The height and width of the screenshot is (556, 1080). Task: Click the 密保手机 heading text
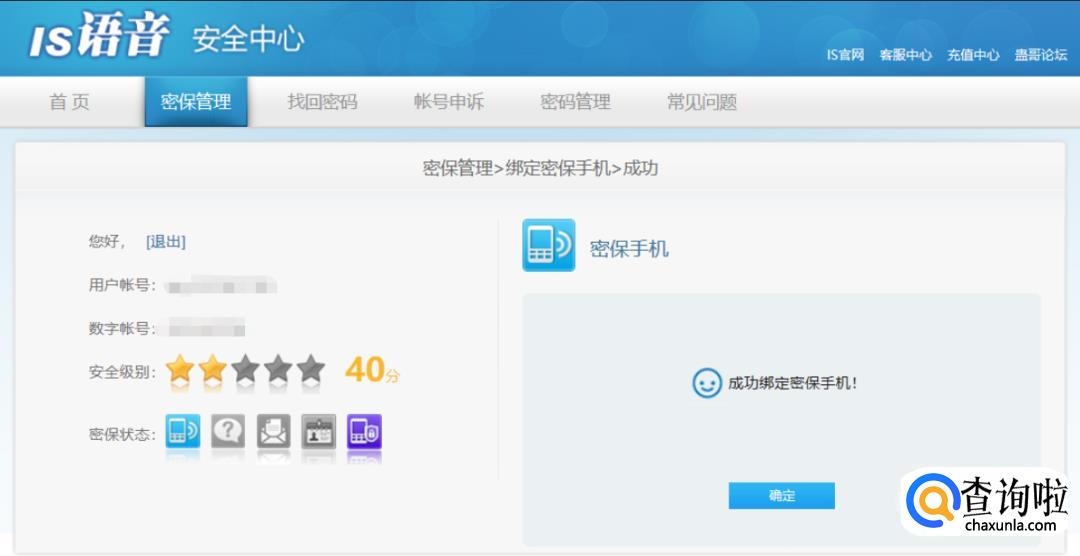tap(629, 249)
